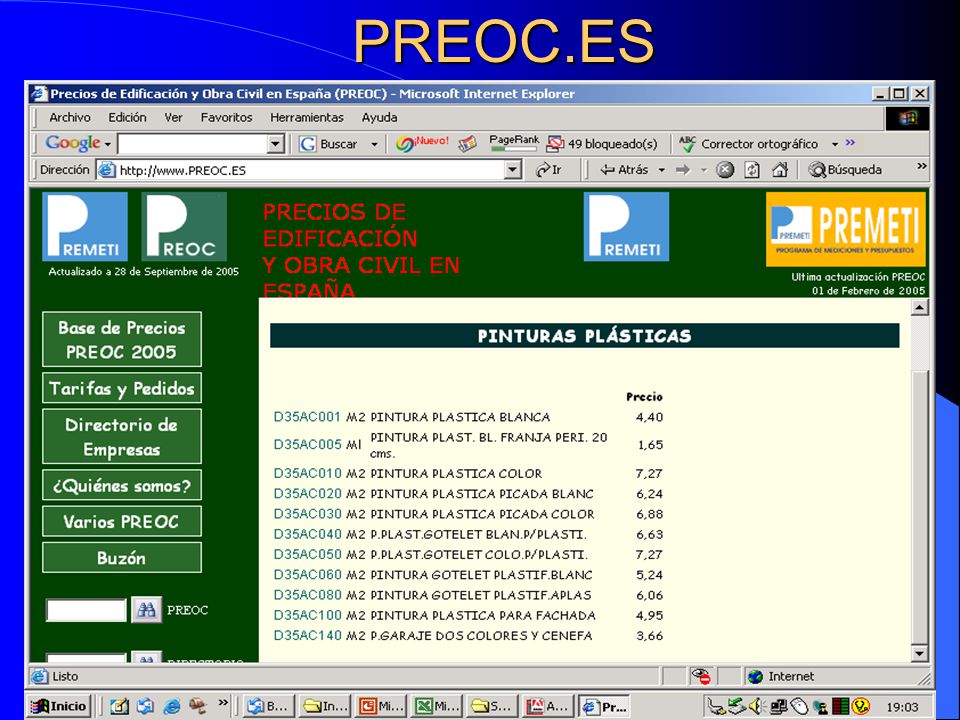Image resolution: width=960 pixels, height=720 pixels.
Task: Click the orange PREMETI program banner
Action: (x=846, y=230)
